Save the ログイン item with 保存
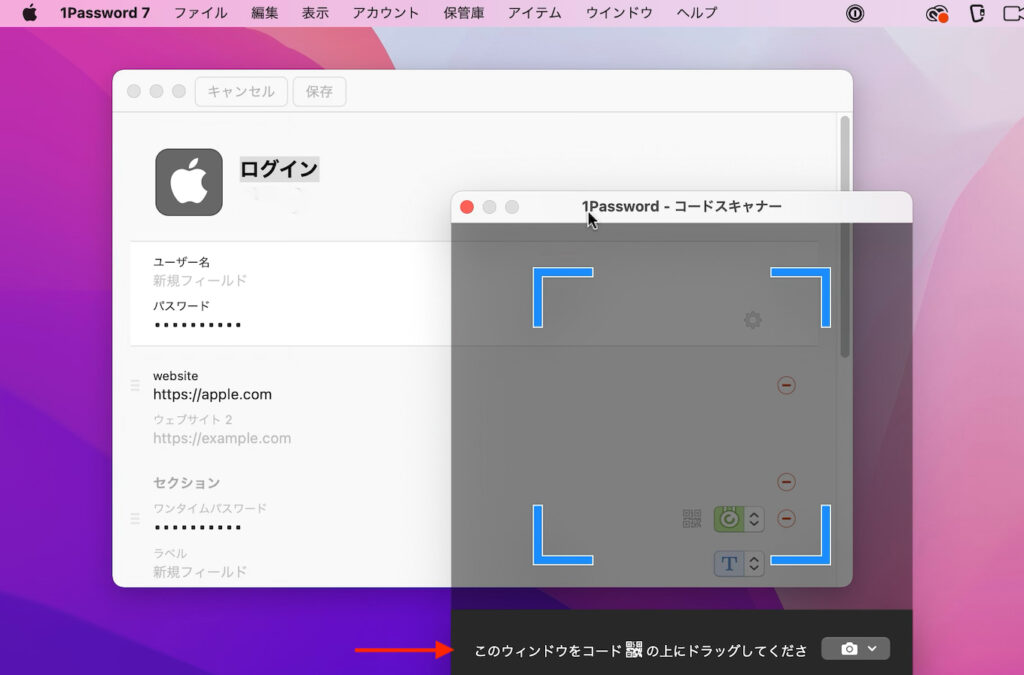Screen dimensions: 1024x675 click(319, 91)
